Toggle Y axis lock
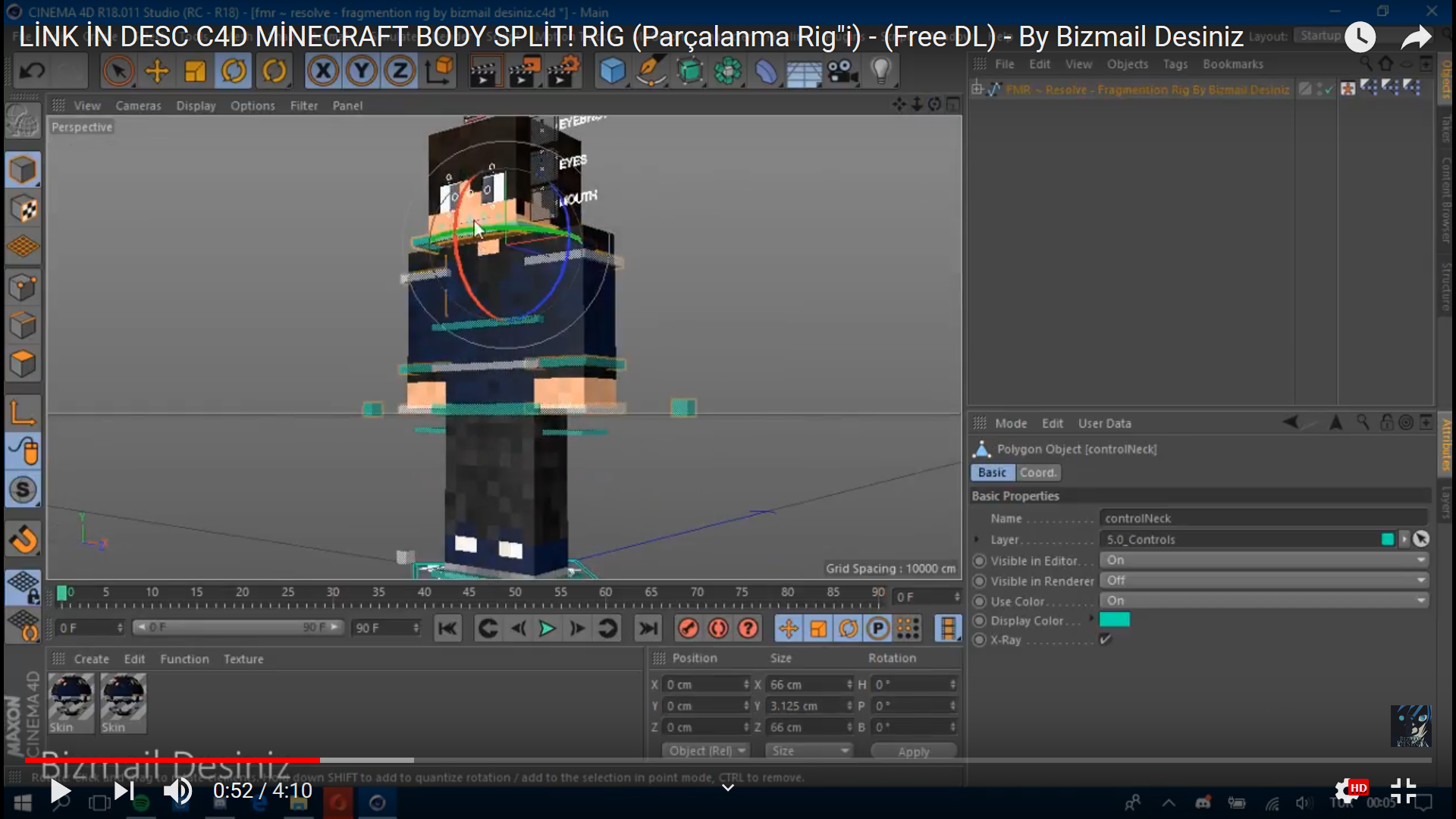1456x819 pixels. click(362, 71)
